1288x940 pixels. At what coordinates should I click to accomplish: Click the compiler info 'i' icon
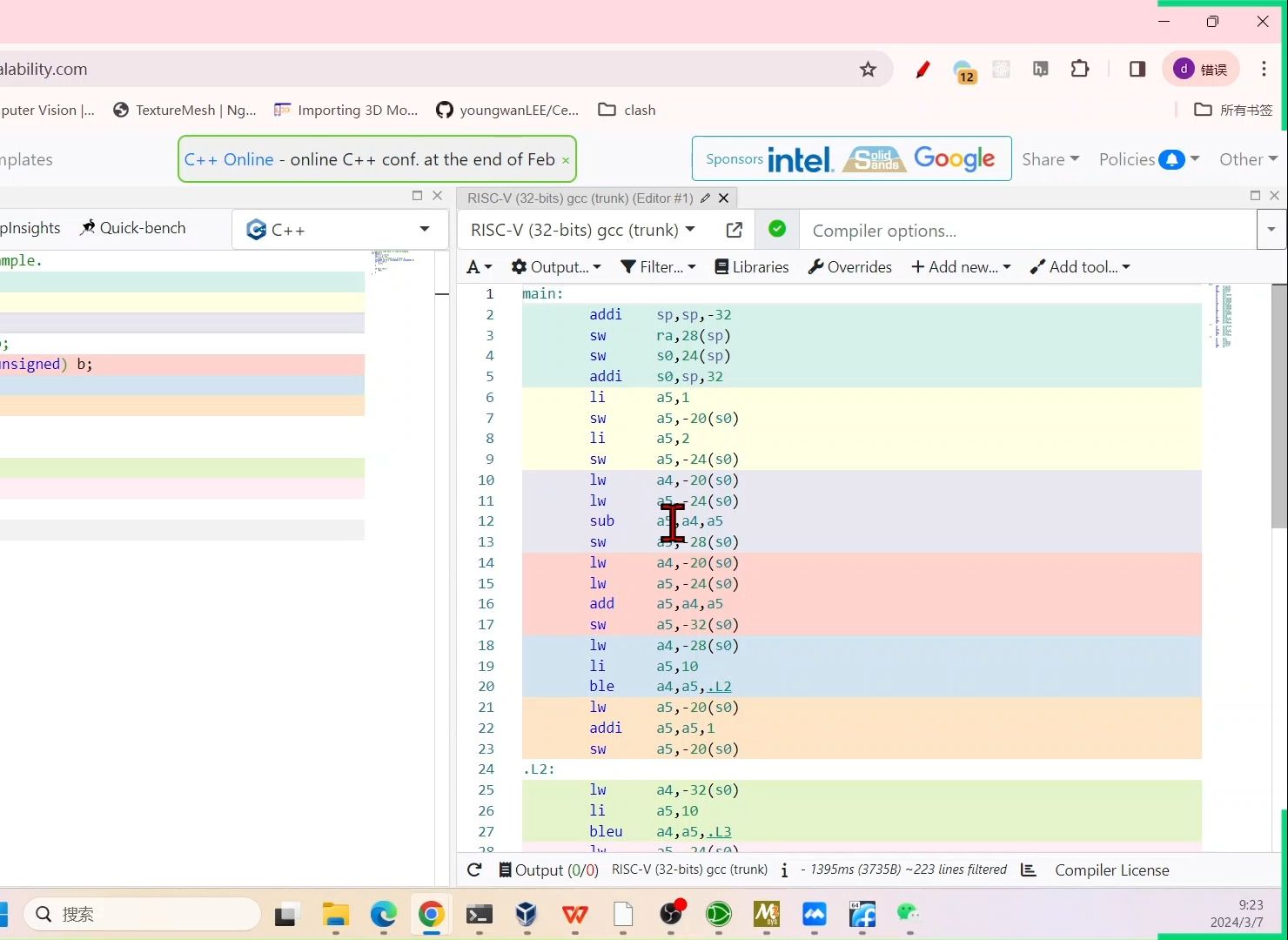click(x=784, y=870)
